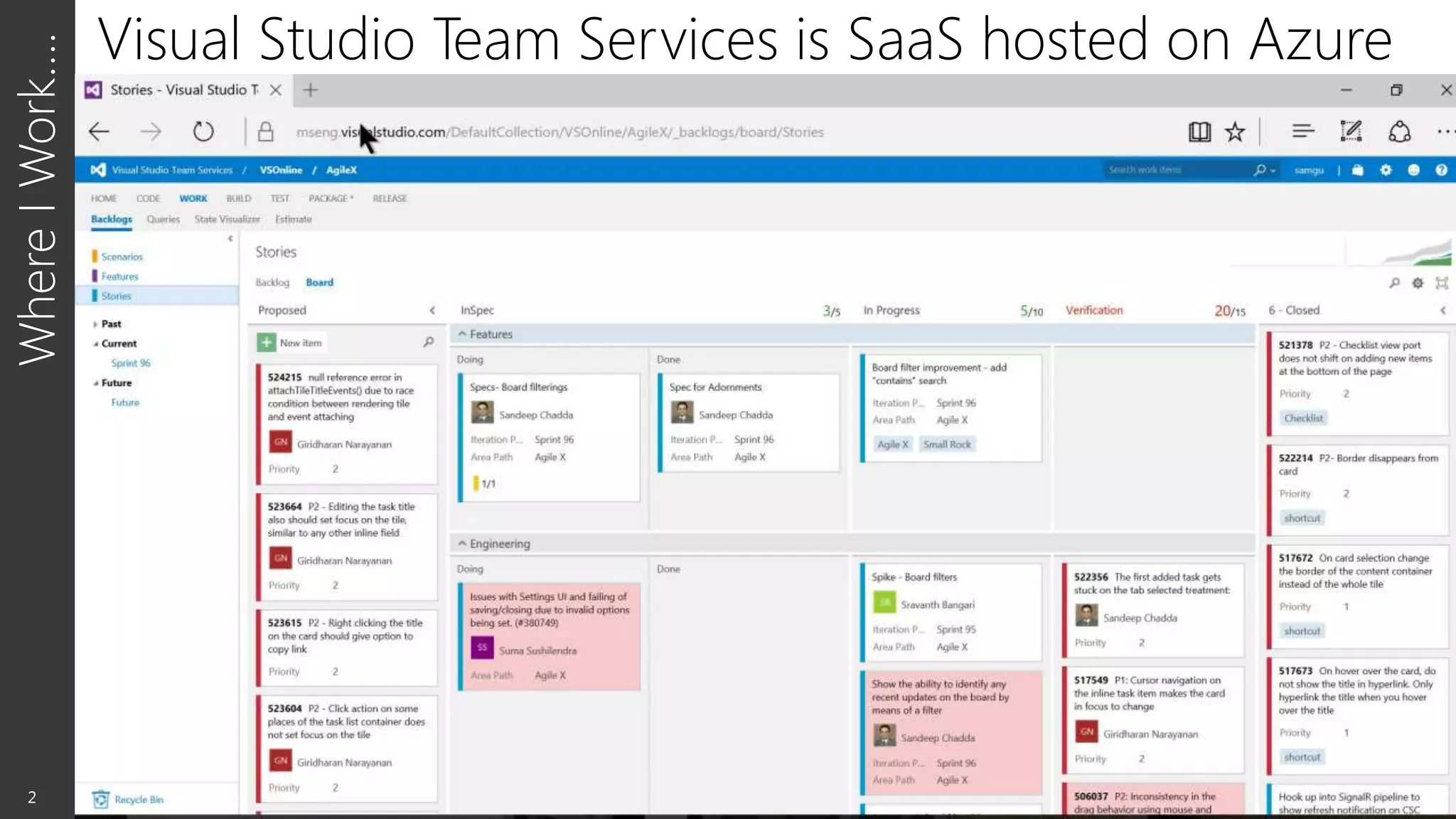
Task: Open Sprint 96 iteration link
Action: tap(131, 363)
